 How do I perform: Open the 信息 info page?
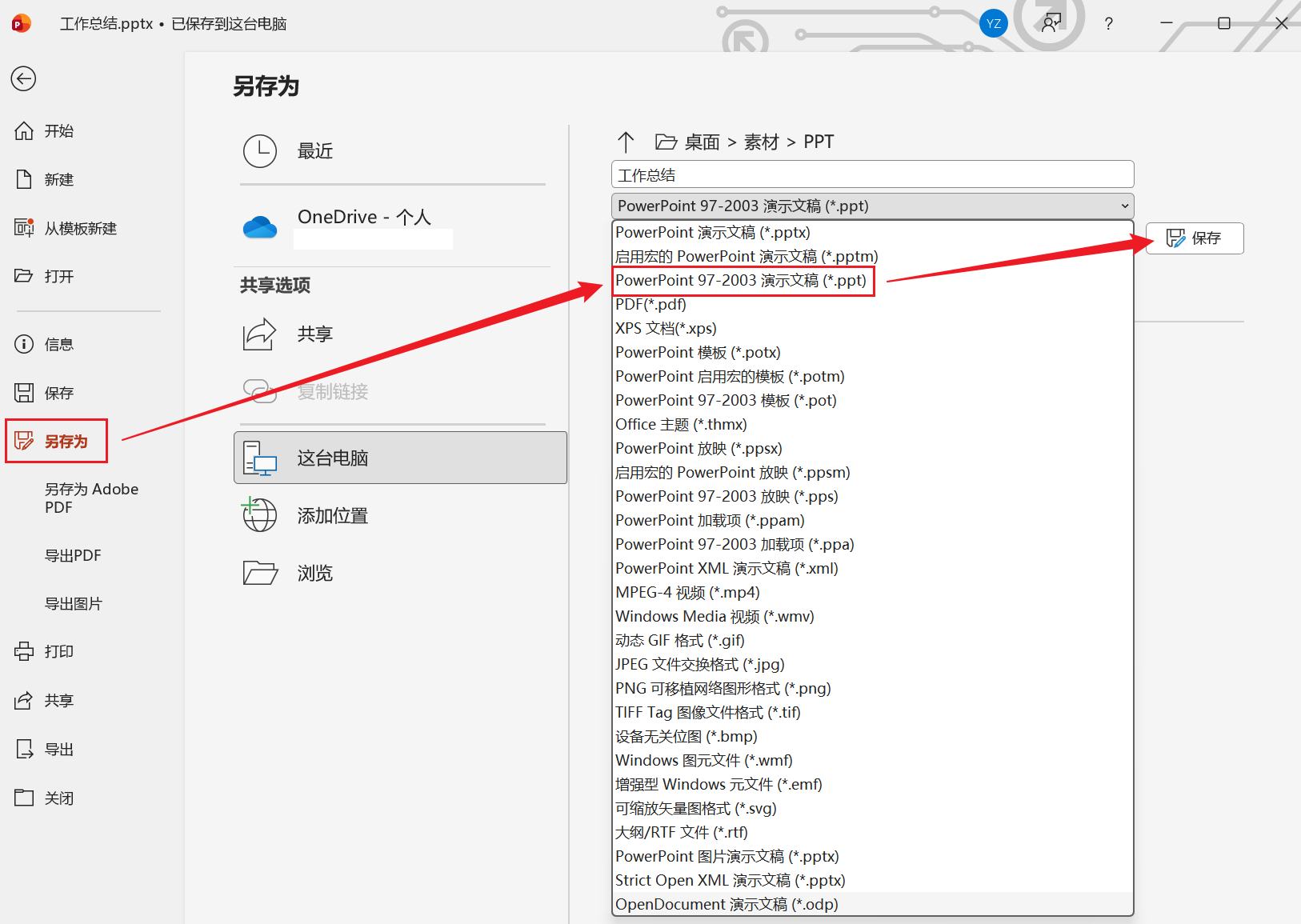coord(45,345)
